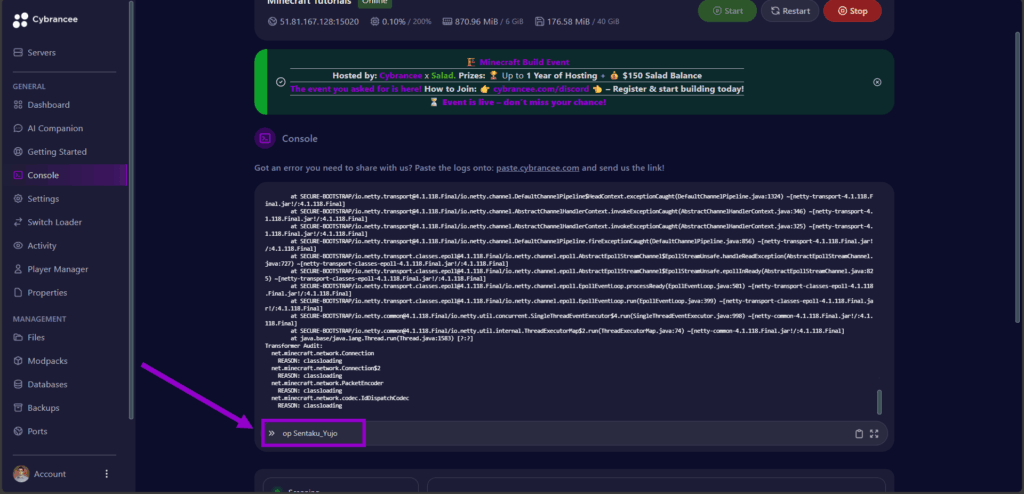Click the Activity eye icon
This screenshot has height=494, width=1024.
click(x=18, y=246)
